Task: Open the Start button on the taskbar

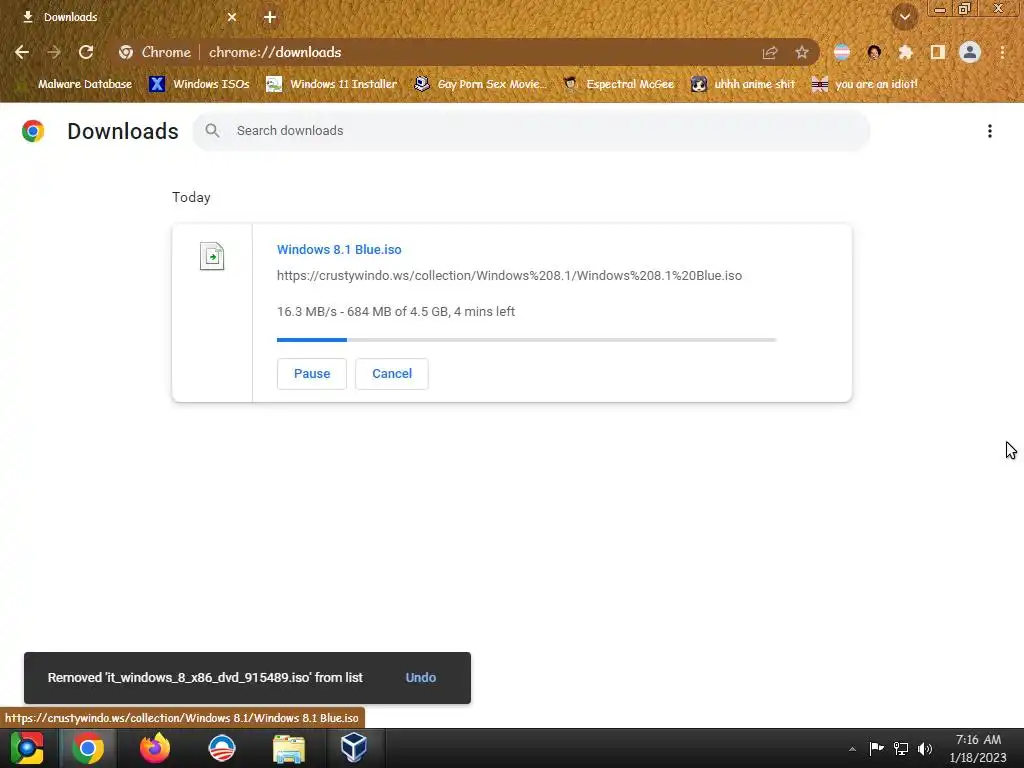Action: (27, 748)
